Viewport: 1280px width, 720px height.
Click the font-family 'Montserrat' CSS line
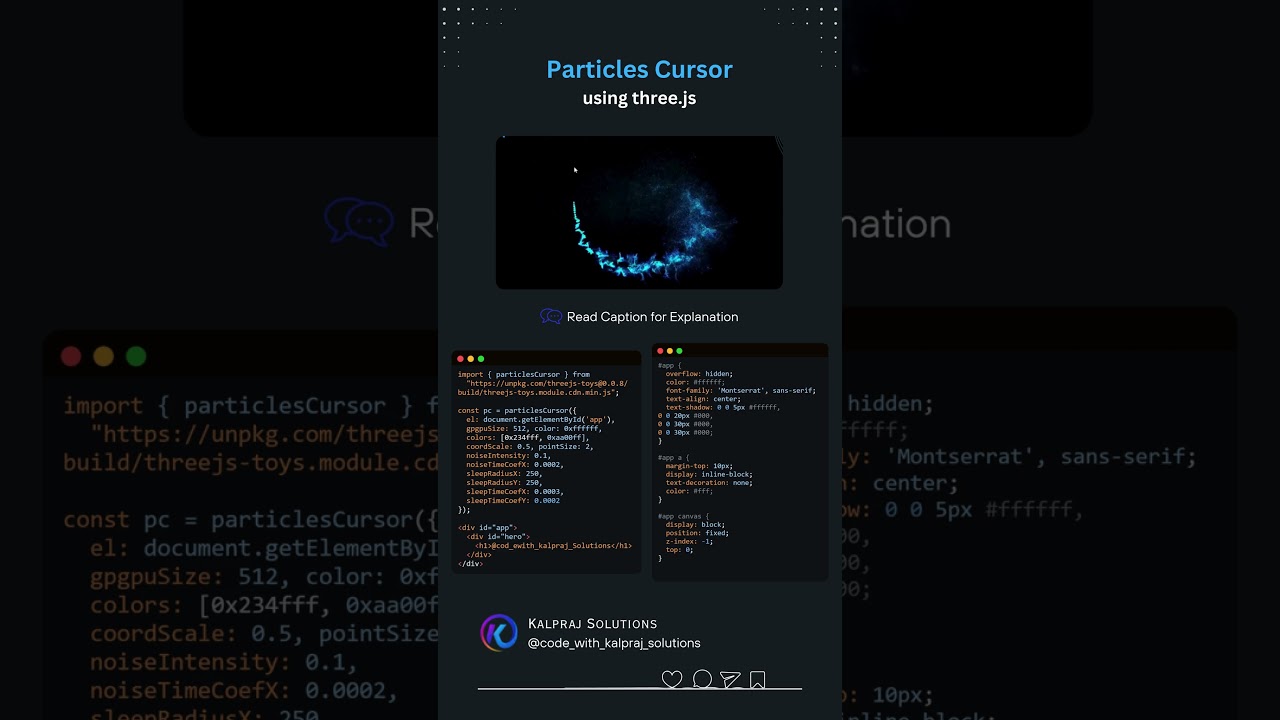click(x=741, y=390)
